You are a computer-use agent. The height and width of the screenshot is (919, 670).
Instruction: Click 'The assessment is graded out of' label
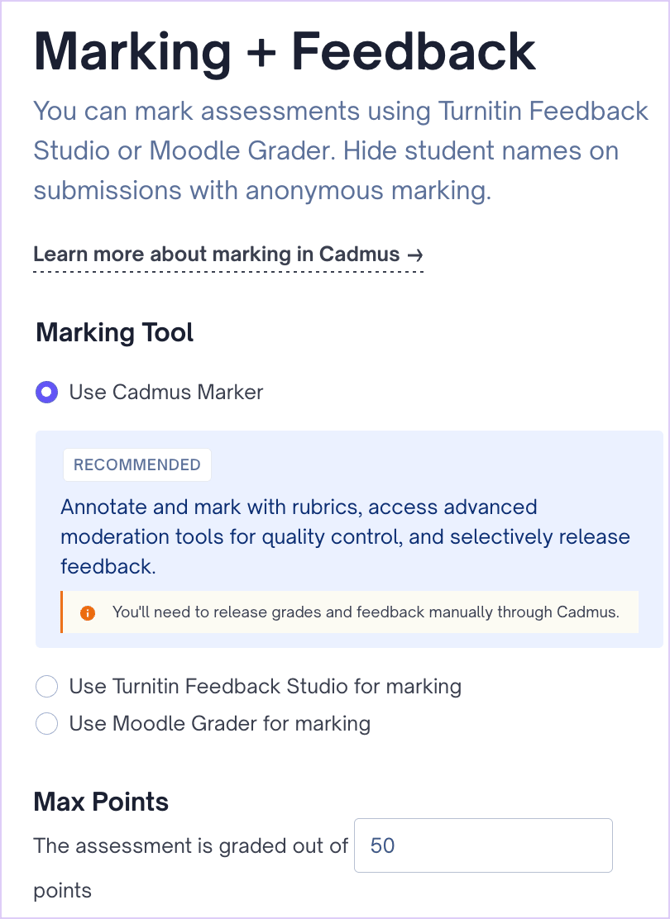point(190,845)
